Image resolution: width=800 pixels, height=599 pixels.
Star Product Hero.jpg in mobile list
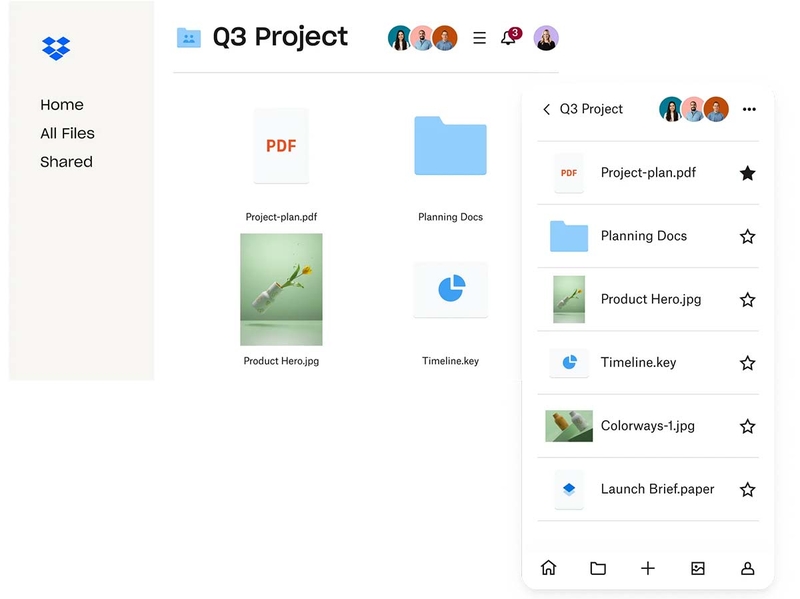click(747, 300)
